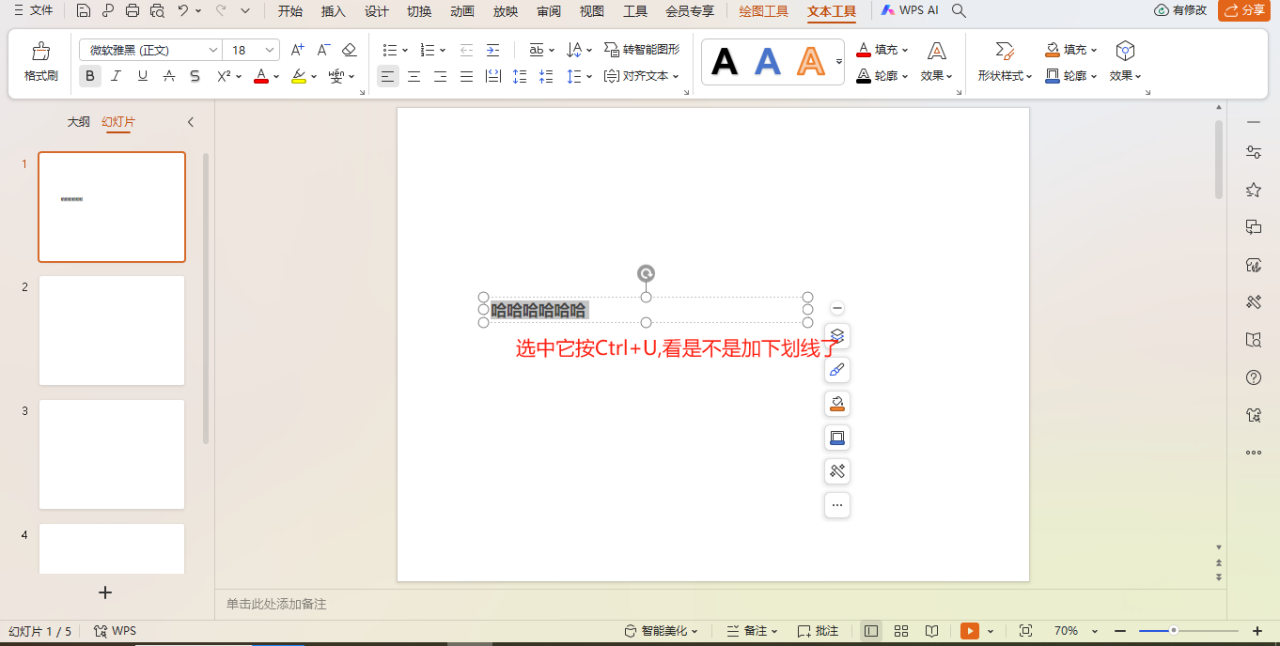Image resolution: width=1280 pixels, height=646 pixels.
Task: Enable center text alignment
Action: pyautogui.click(x=413, y=76)
